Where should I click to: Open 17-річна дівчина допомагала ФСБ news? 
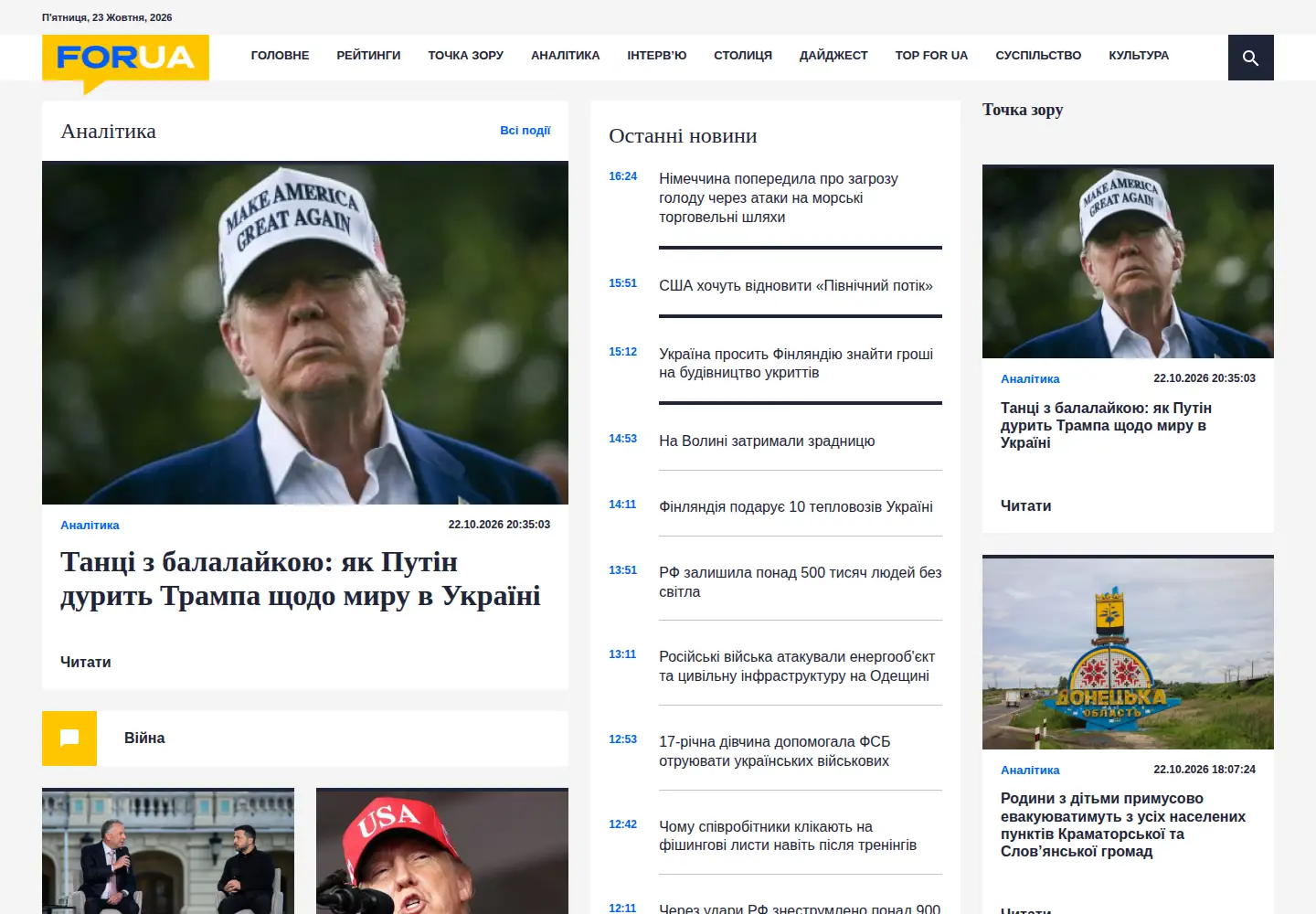pos(775,751)
